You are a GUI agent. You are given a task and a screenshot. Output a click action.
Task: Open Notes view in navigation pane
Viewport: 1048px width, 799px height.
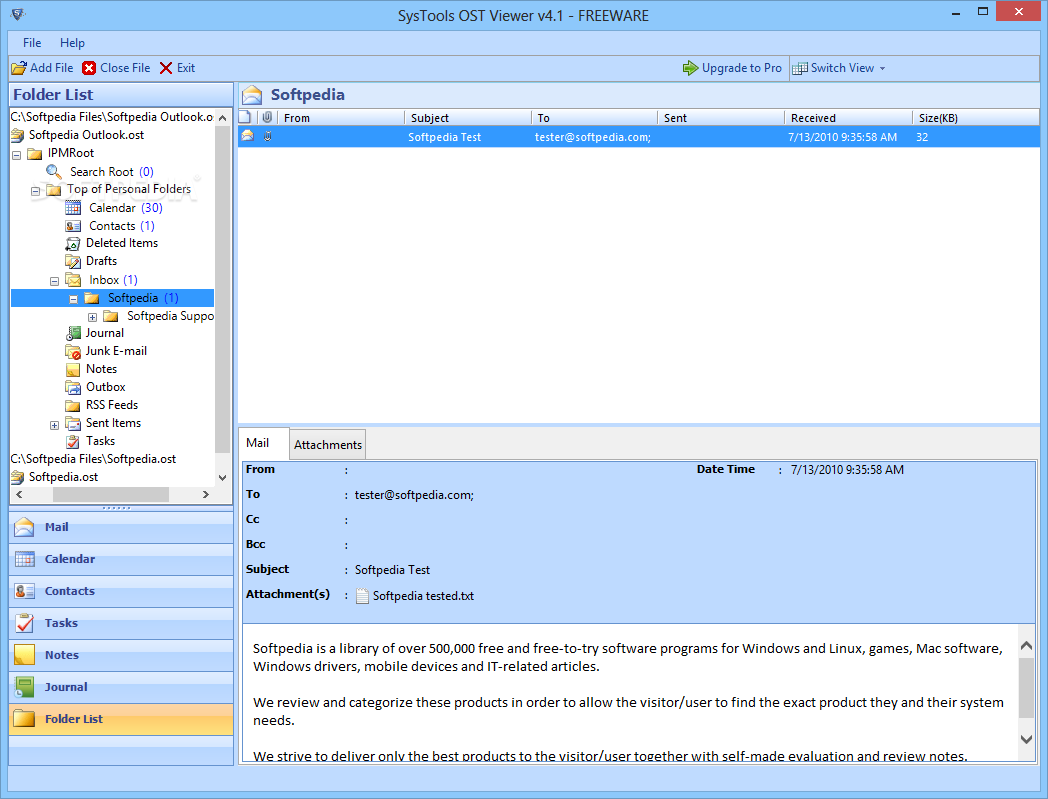coord(121,655)
